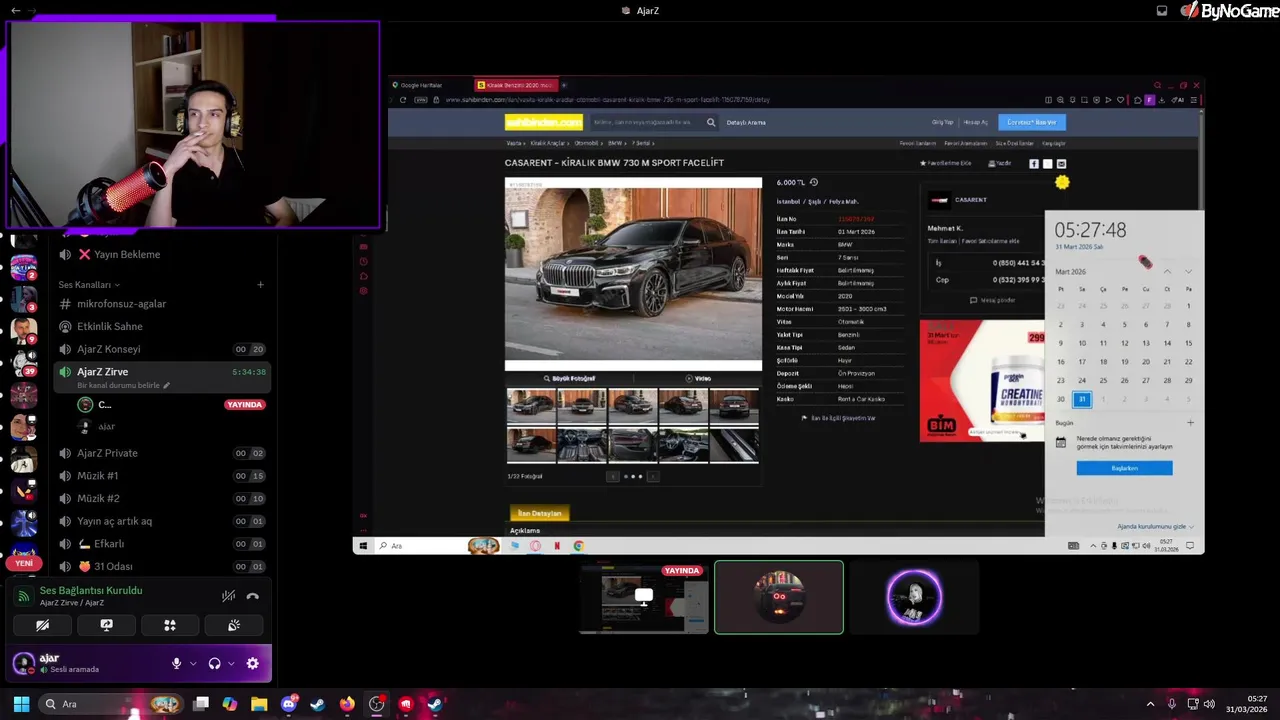Click the blue Ücretsiz İlan Ver button
Image resolution: width=1280 pixels, height=720 pixels.
(x=1031, y=122)
